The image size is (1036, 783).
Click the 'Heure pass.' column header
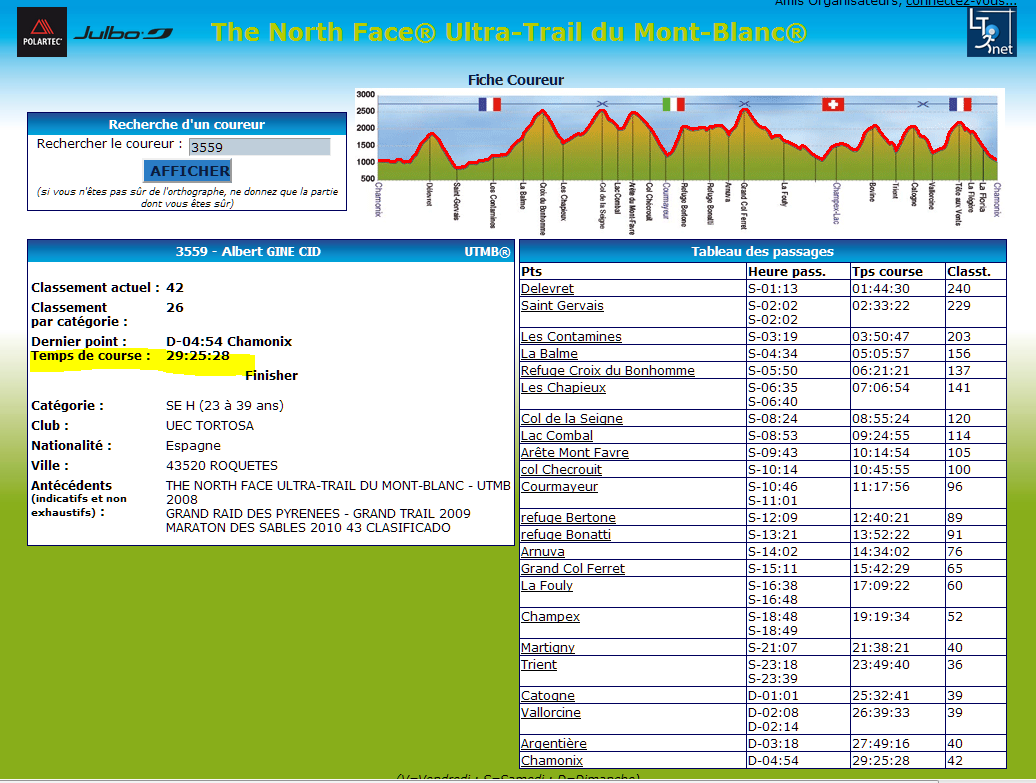[787, 272]
